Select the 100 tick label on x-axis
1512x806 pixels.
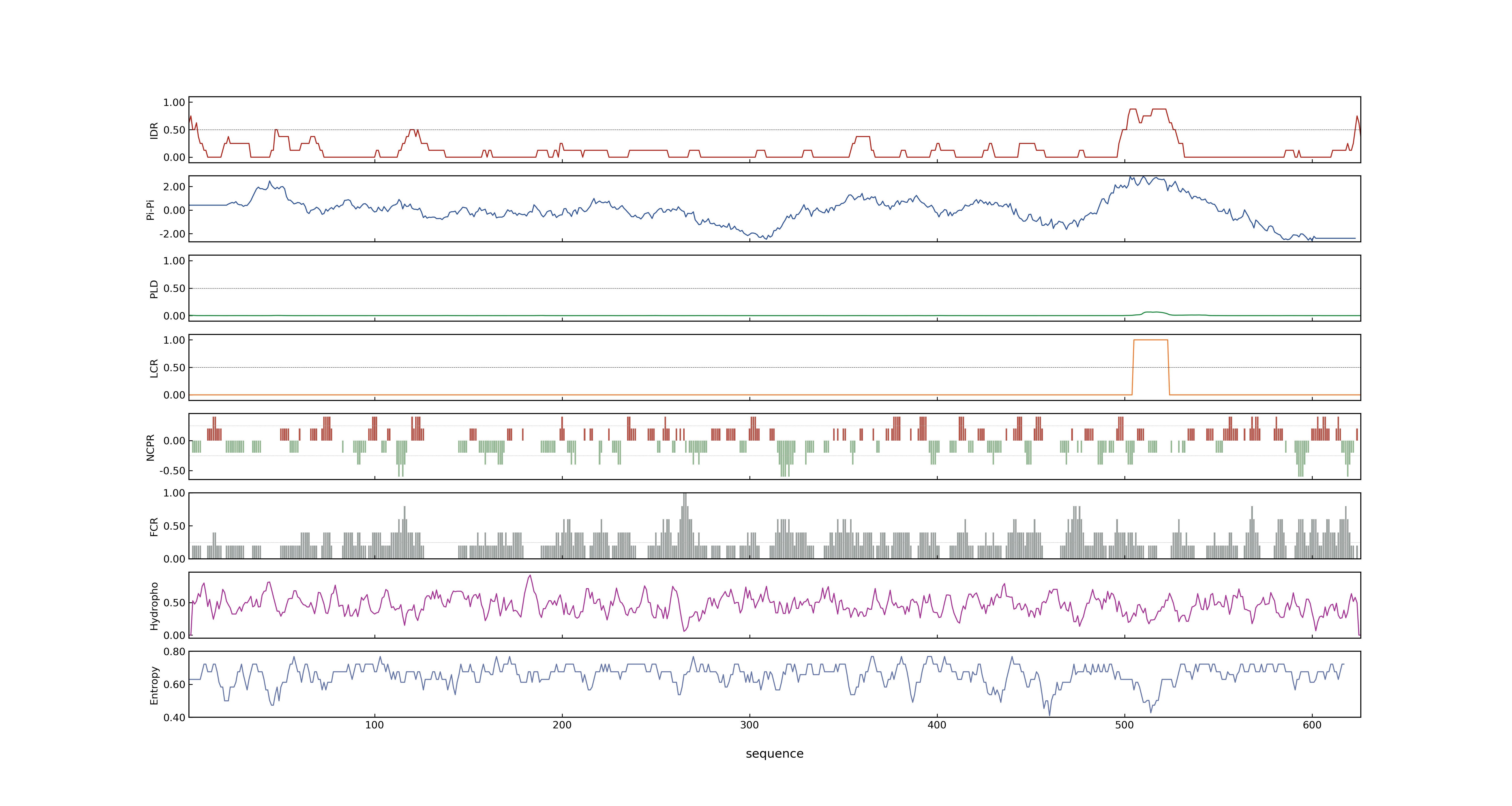click(374, 725)
